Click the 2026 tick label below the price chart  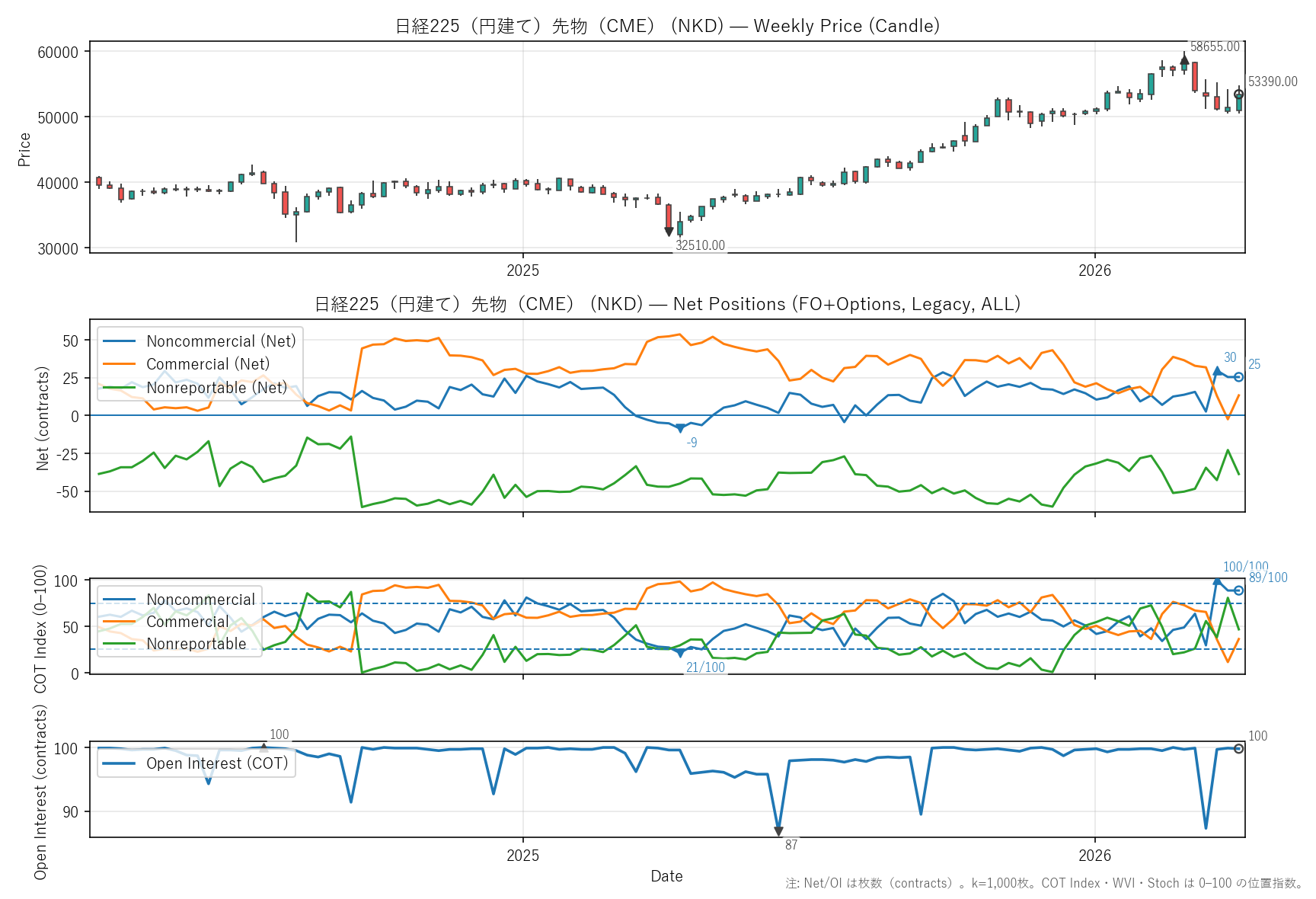point(1094,270)
